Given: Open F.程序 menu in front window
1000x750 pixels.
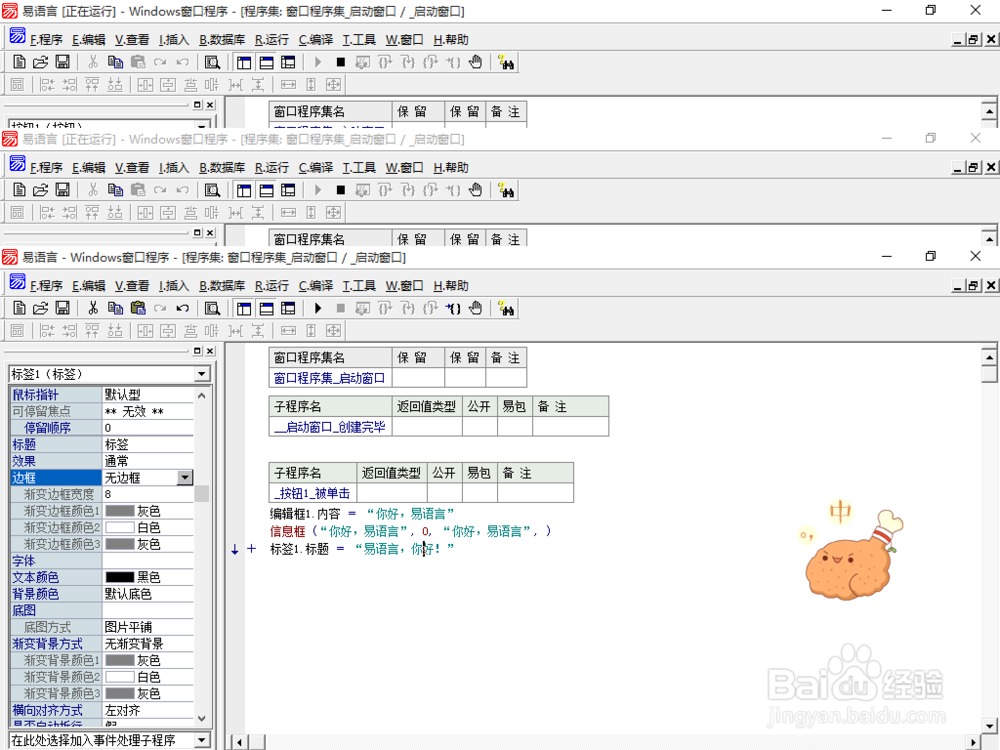Looking at the screenshot, I should pos(47,286).
